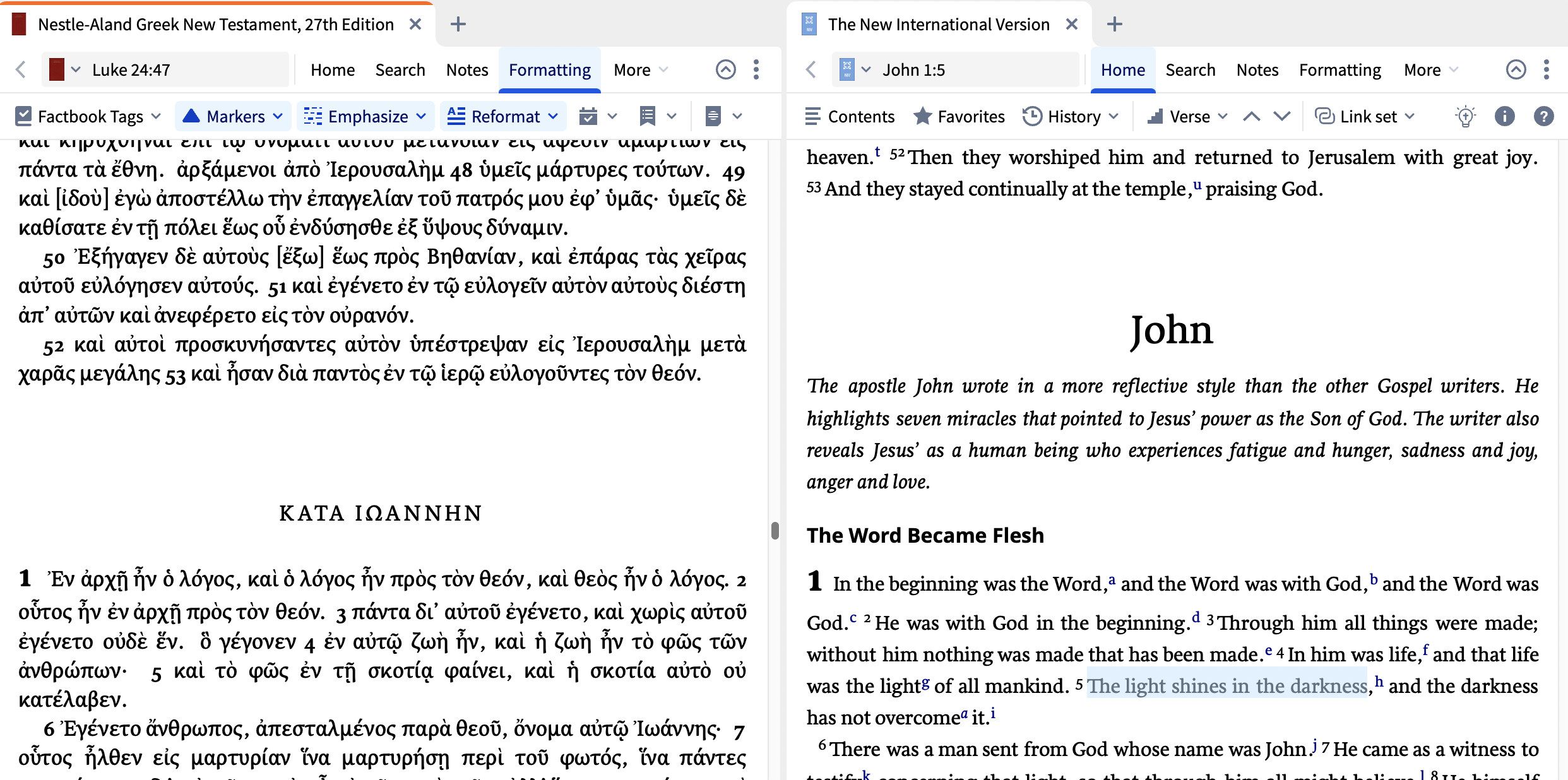This screenshot has width=1568, height=780.
Task: Click the heading 'The Word Became Flesh'
Action: 925,535
